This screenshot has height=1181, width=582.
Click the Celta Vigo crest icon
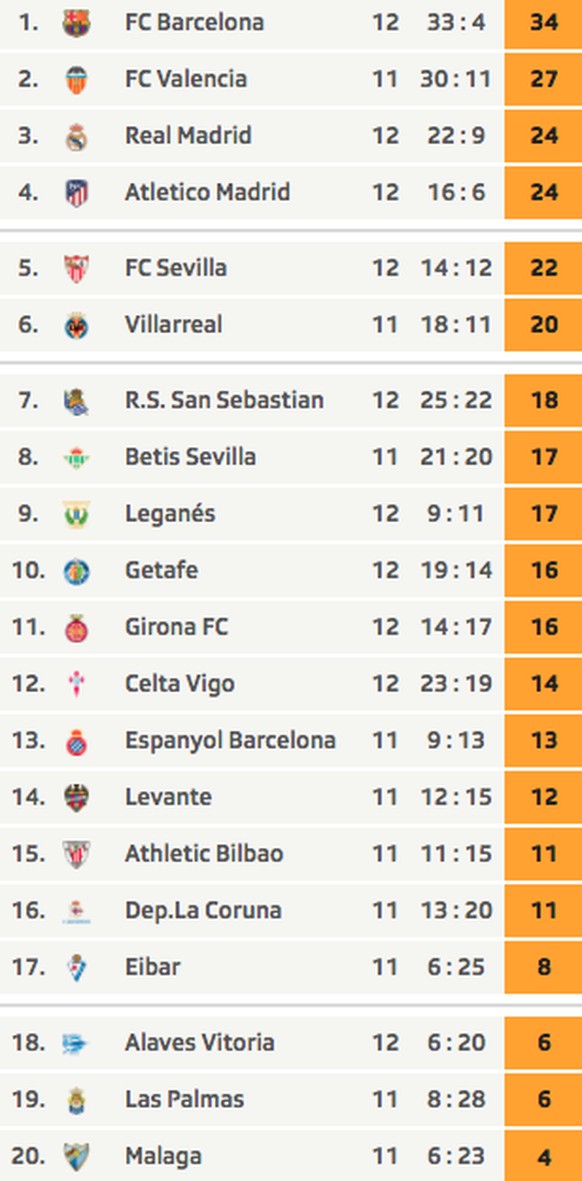pos(77,685)
